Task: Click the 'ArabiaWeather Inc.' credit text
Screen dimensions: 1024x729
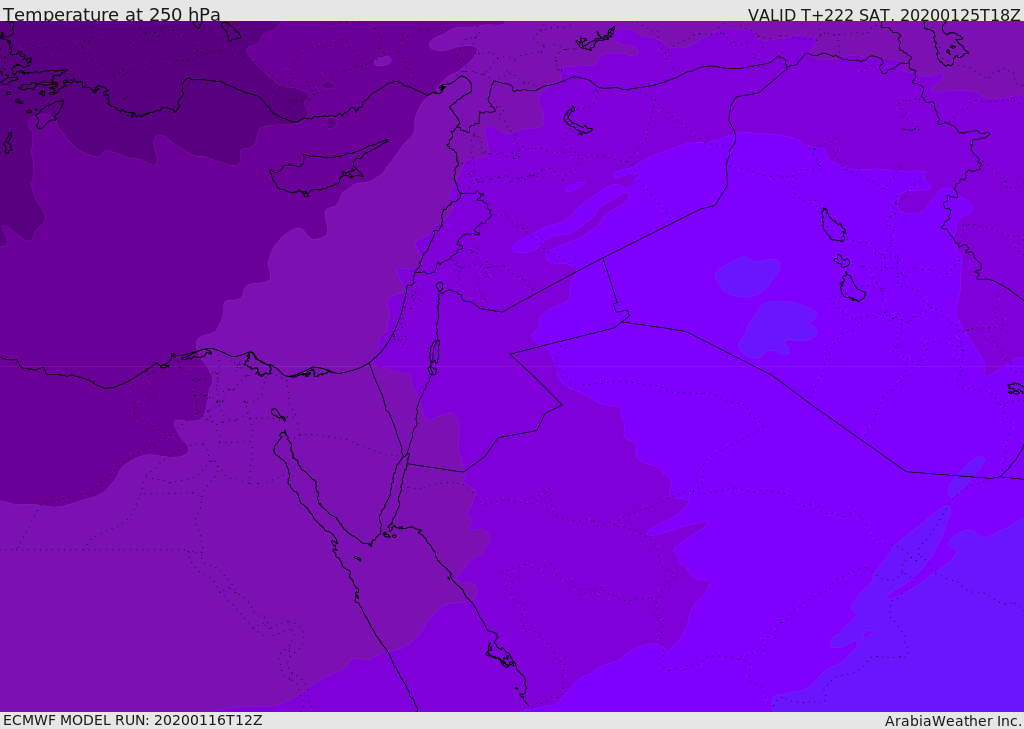Action: pos(953,721)
